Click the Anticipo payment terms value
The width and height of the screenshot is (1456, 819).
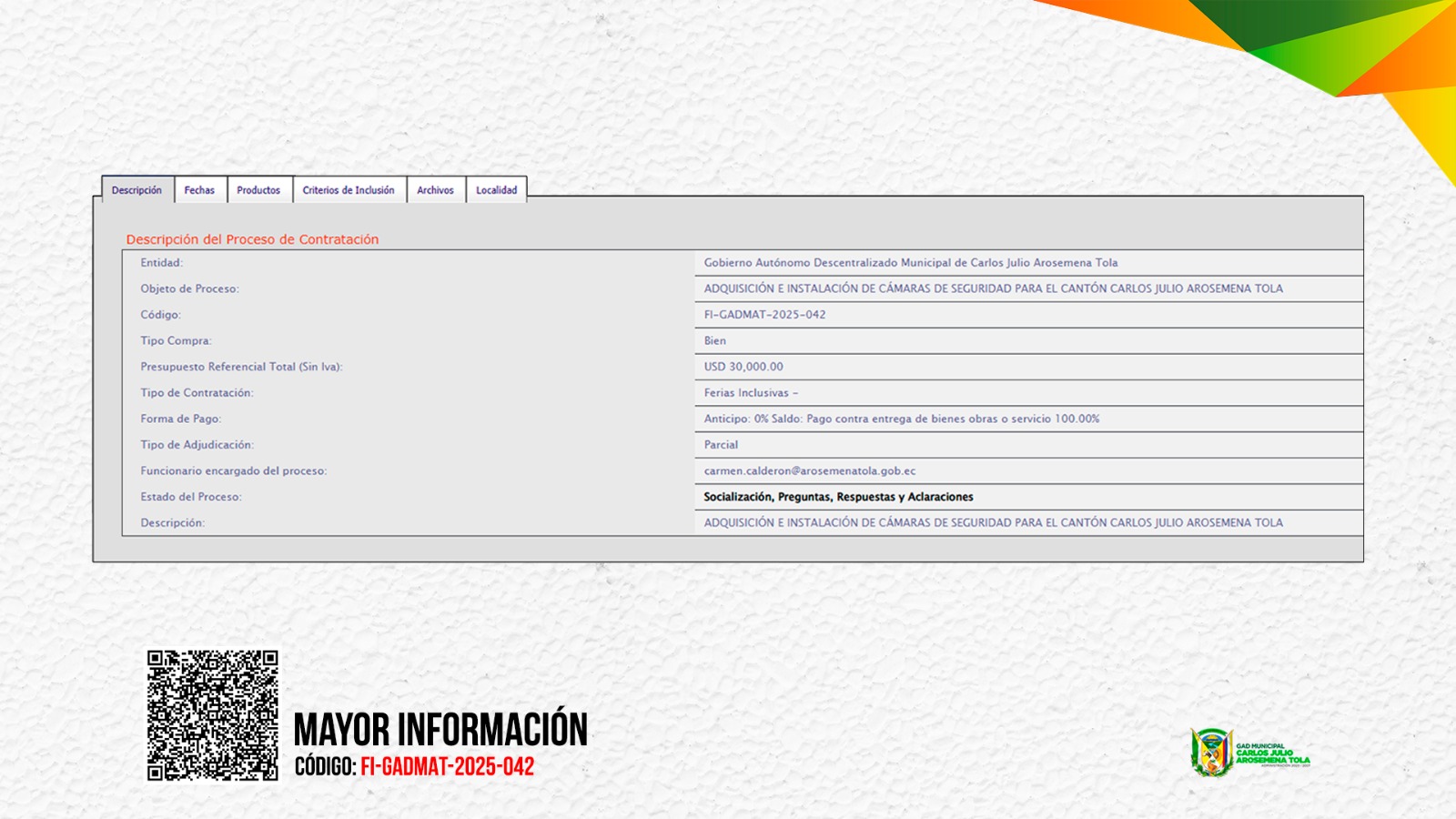[901, 420]
